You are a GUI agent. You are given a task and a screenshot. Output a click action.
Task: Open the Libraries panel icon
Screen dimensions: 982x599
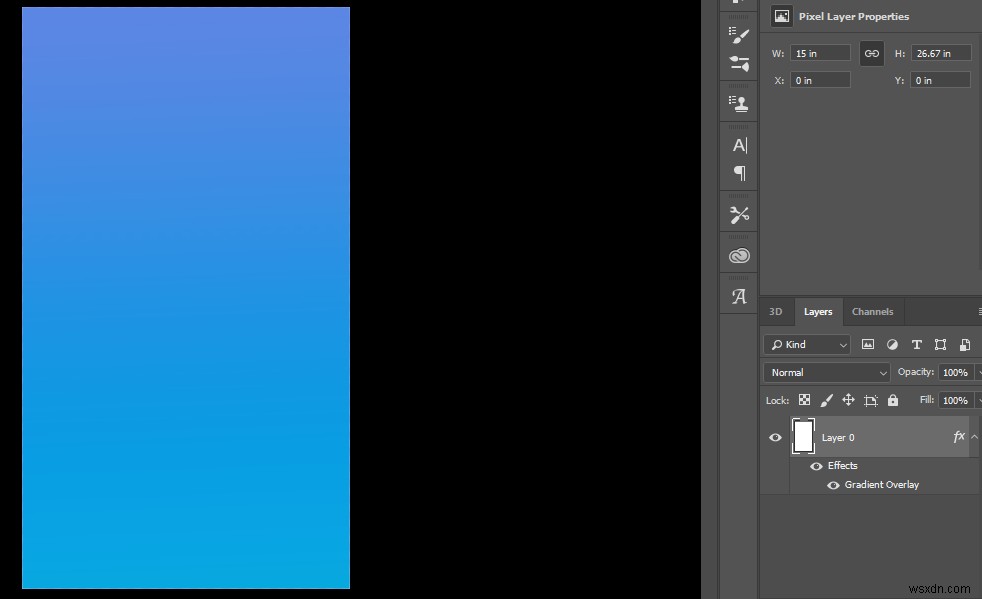pyautogui.click(x=739, y=254)
